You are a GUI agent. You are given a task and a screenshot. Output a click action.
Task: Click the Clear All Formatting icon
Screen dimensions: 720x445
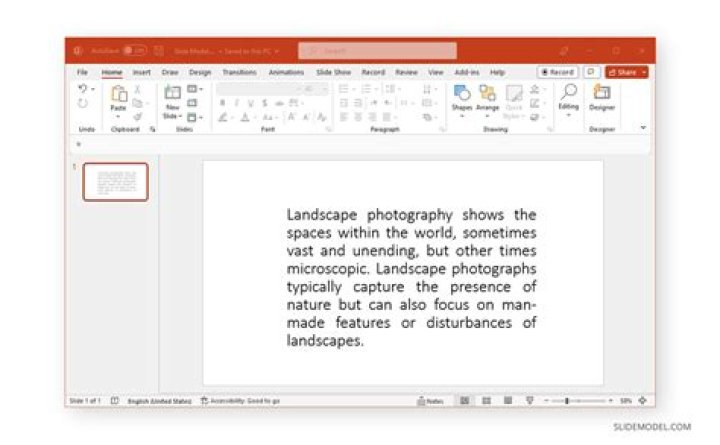pyautogui.click(x=322, y=118)
